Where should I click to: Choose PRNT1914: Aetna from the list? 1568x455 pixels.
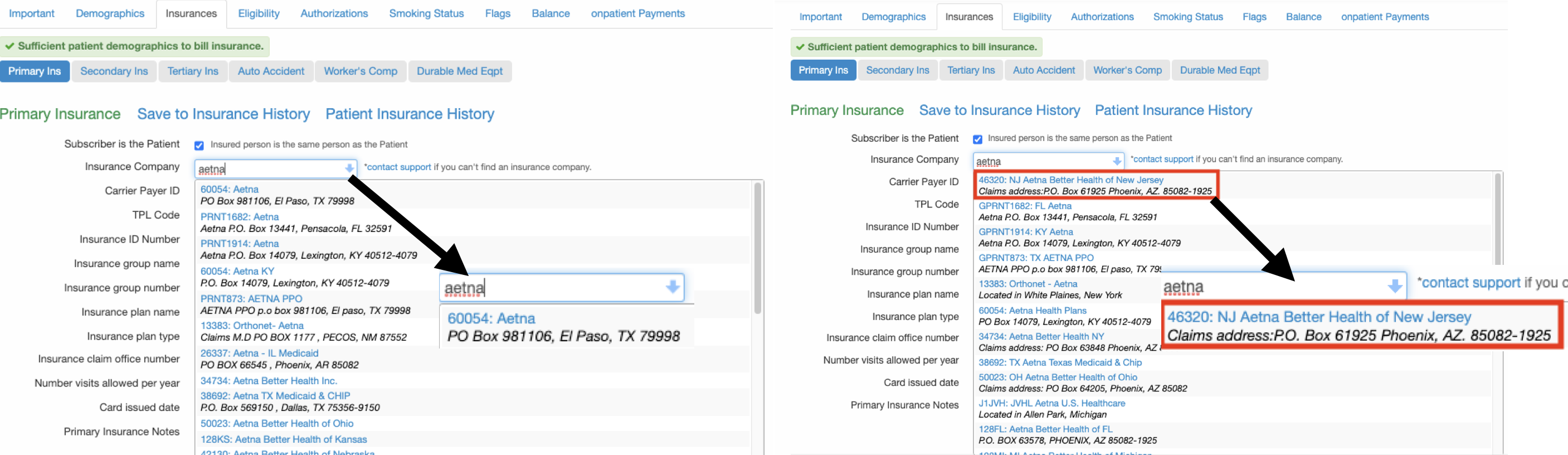pos(475,250)
